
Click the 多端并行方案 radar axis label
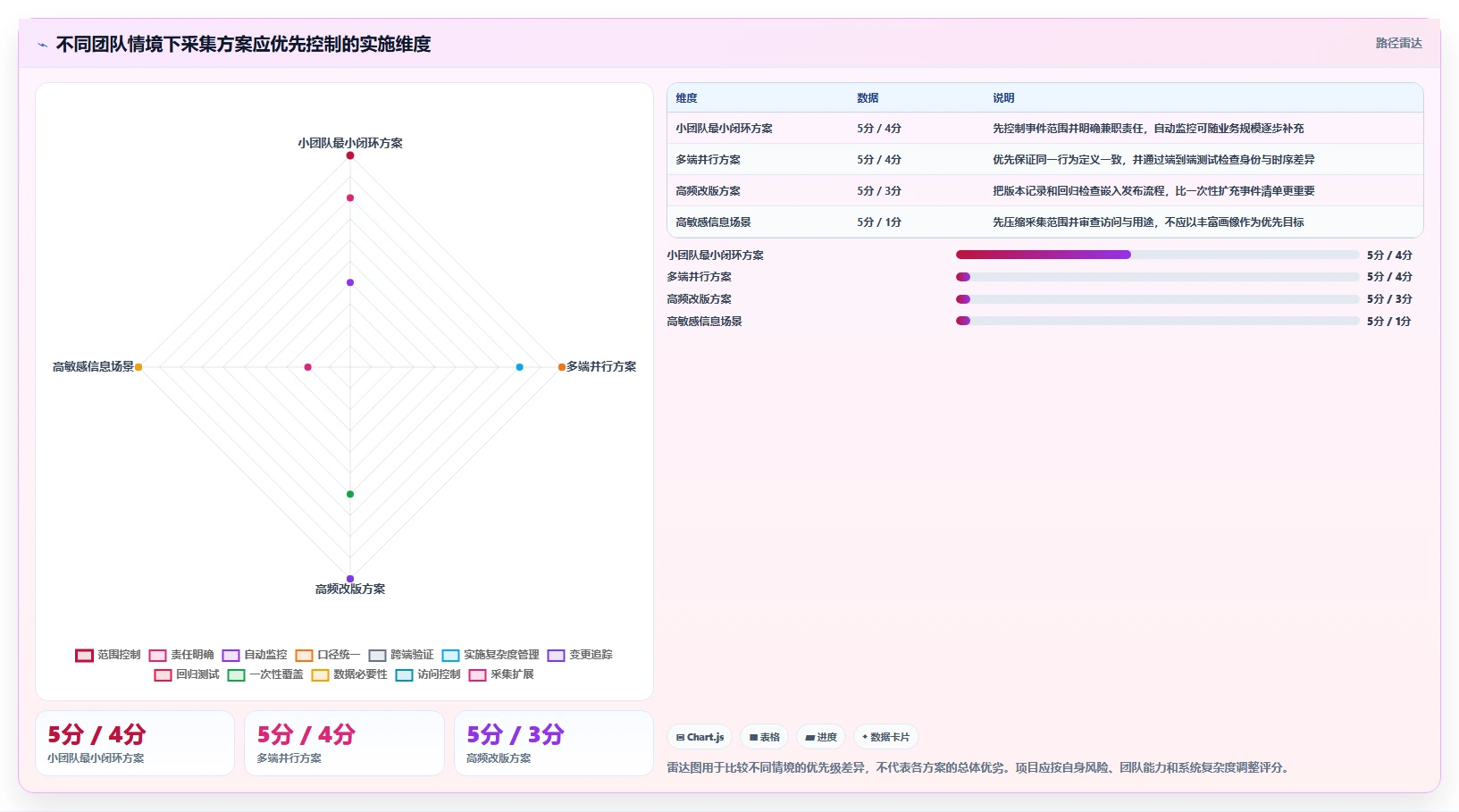pos(601,366)
